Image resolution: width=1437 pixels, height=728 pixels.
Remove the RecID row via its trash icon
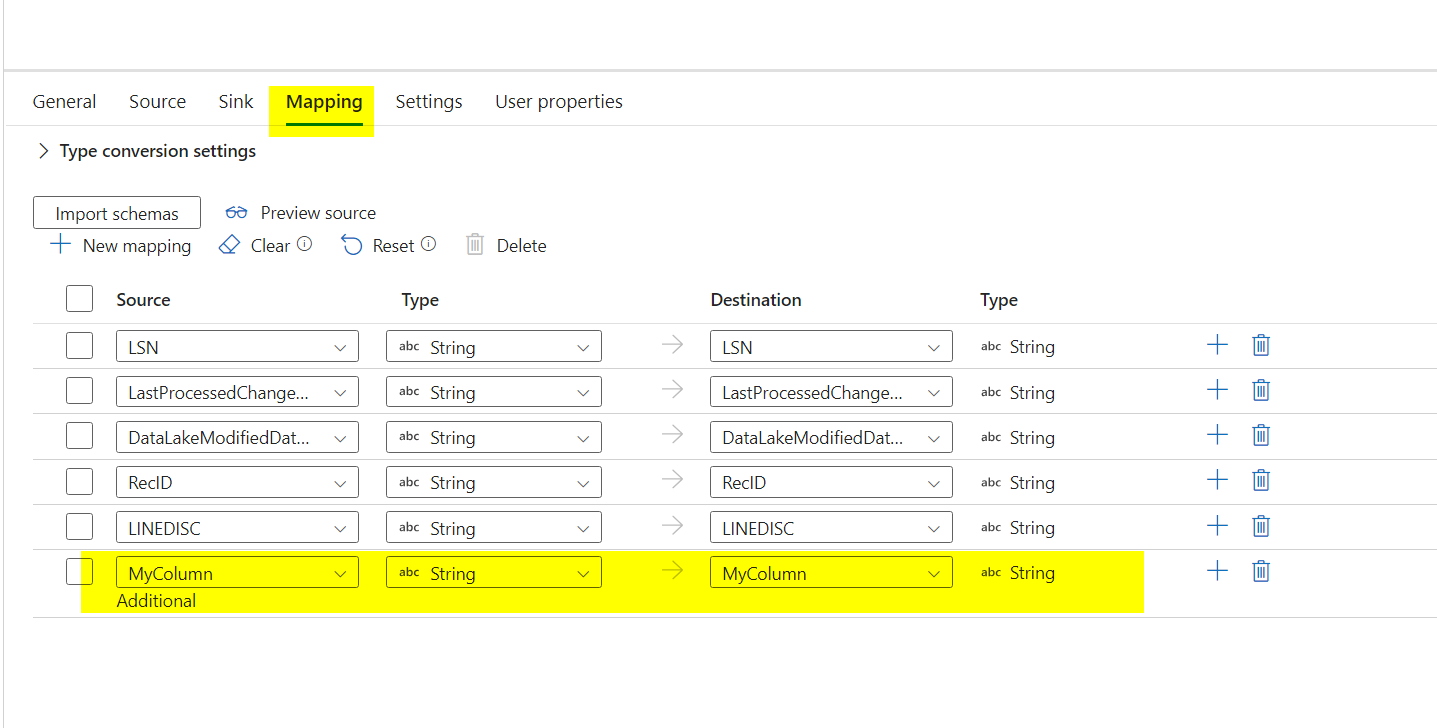click(x=1260, y=480)
